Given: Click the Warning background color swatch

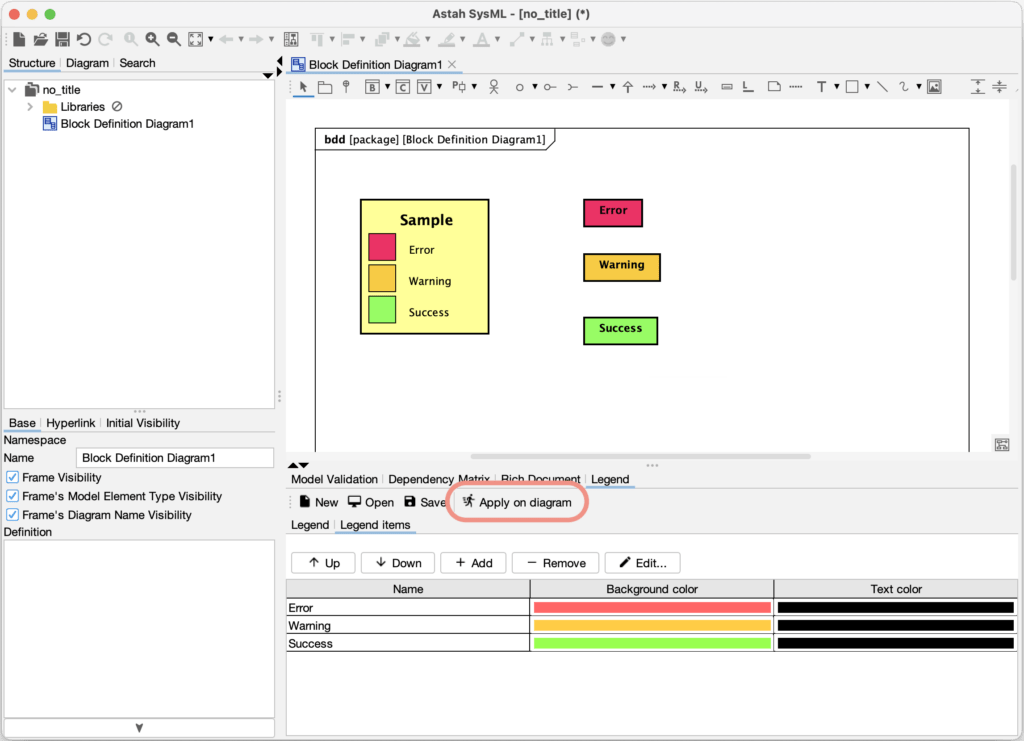Looking at the screenshot, I should (652, 626).
